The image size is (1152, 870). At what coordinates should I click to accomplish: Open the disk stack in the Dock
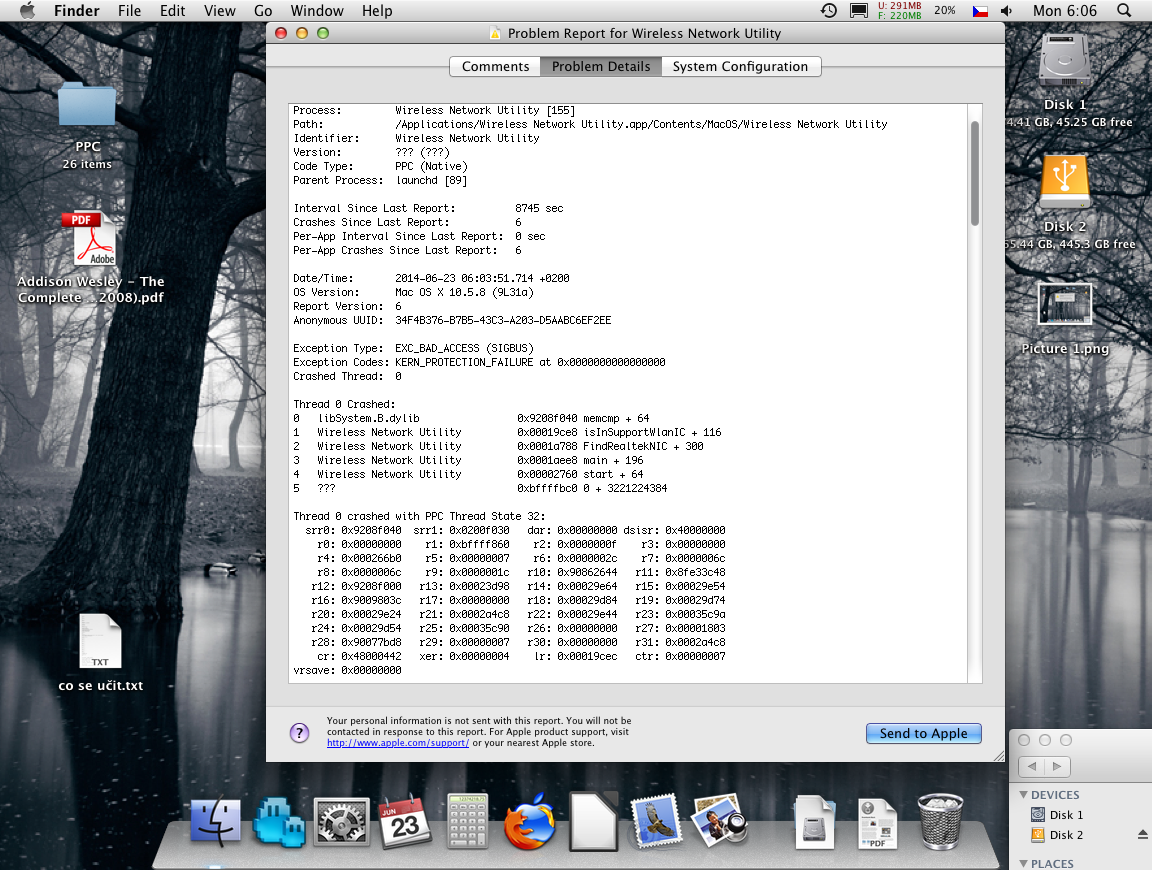(815, 823)
